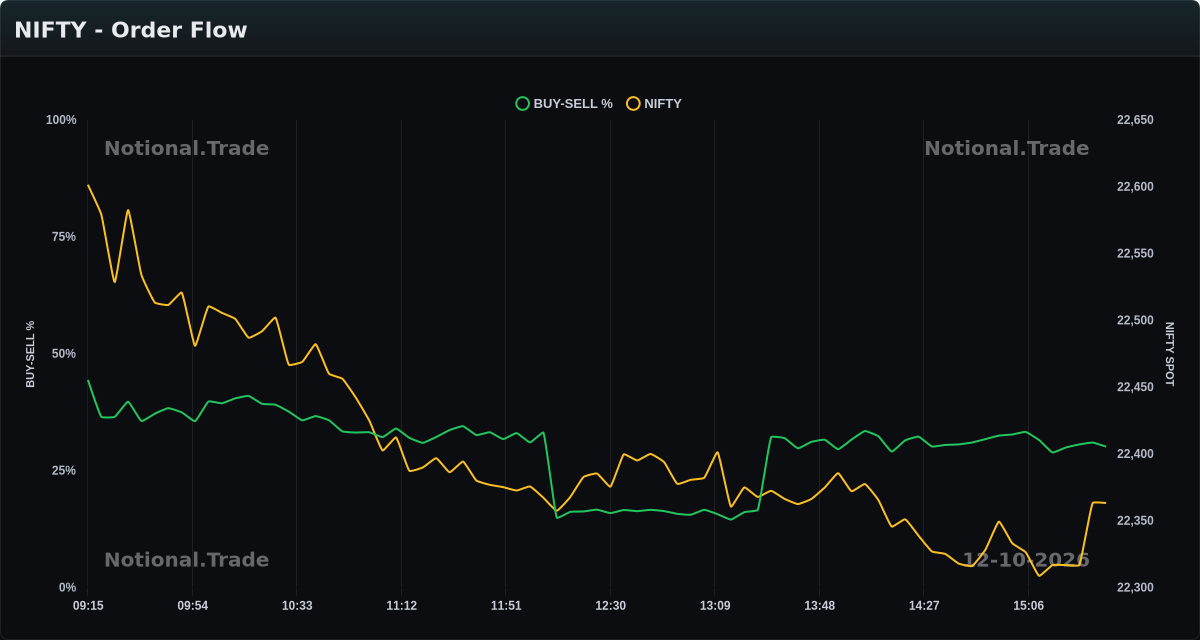Screen dimensions: 1200x640
Task: Click the 0% left axis label
Action: pyautogui.click(x=67, y=588)
